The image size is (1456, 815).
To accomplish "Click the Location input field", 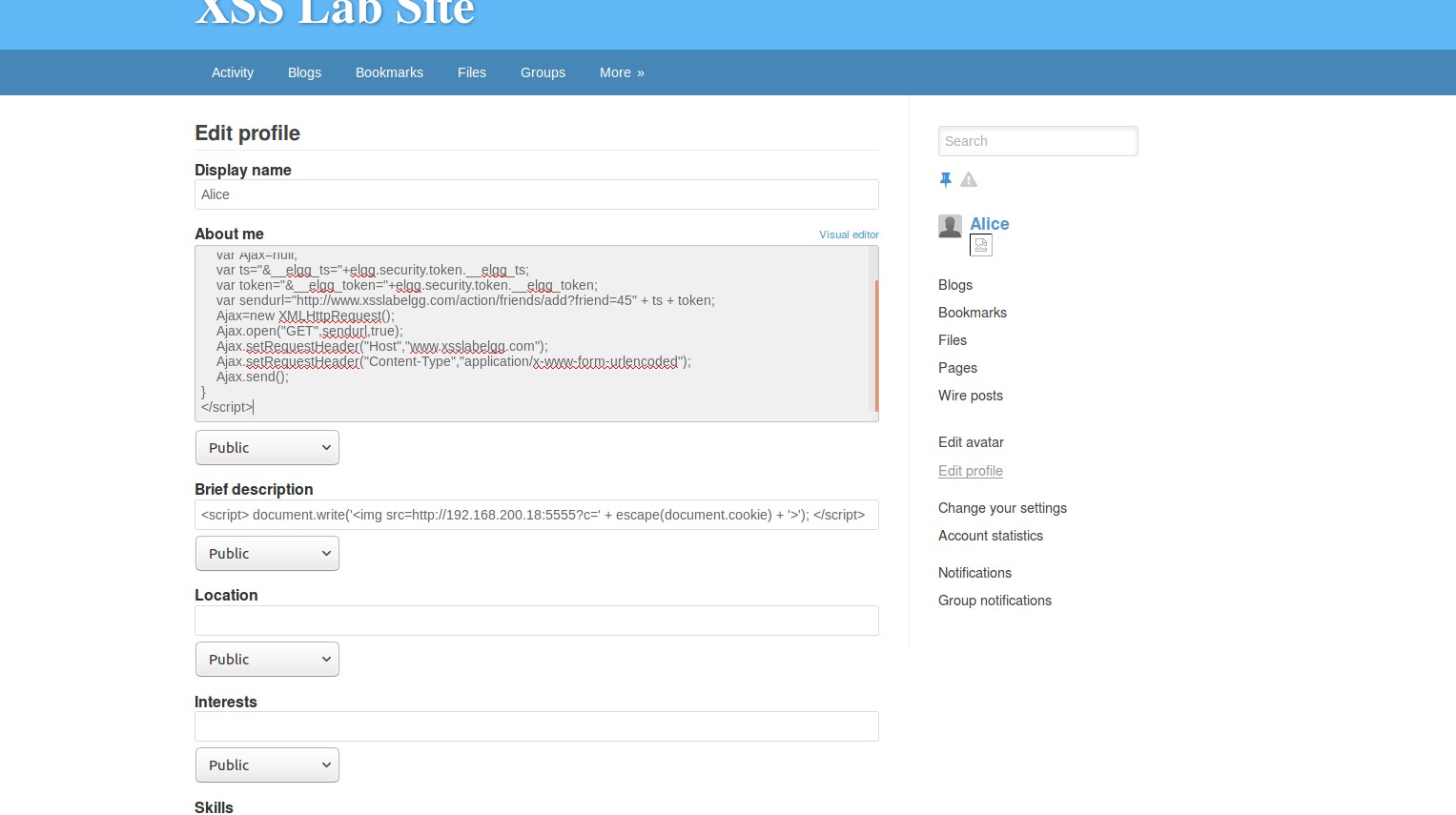I will click(536, 621).
